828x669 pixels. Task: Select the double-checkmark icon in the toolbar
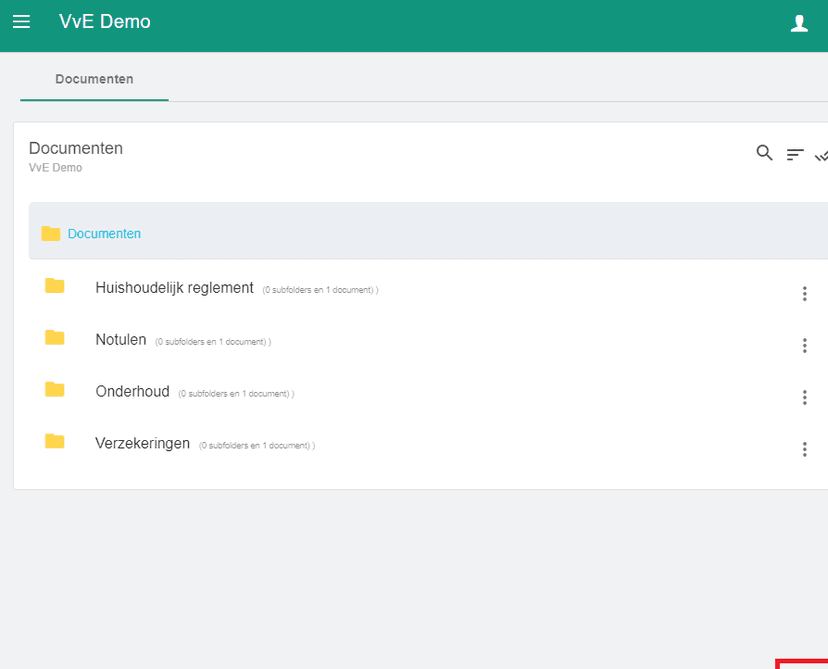821,155
